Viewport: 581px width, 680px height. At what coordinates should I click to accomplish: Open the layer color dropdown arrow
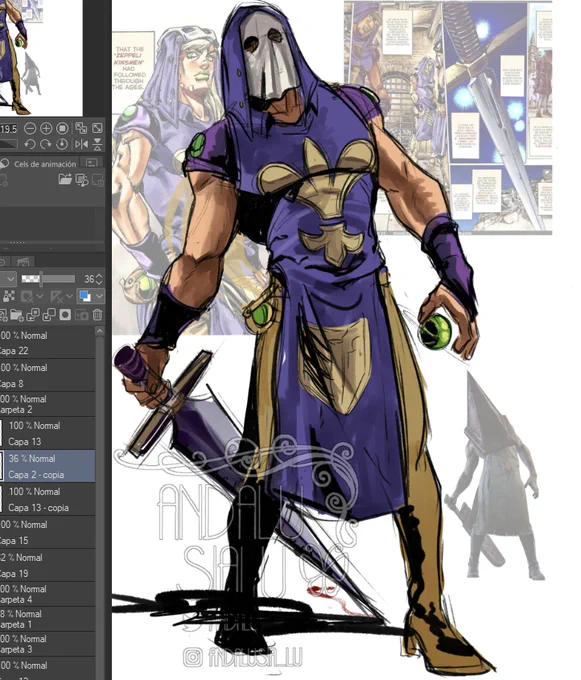coord(99,296)
